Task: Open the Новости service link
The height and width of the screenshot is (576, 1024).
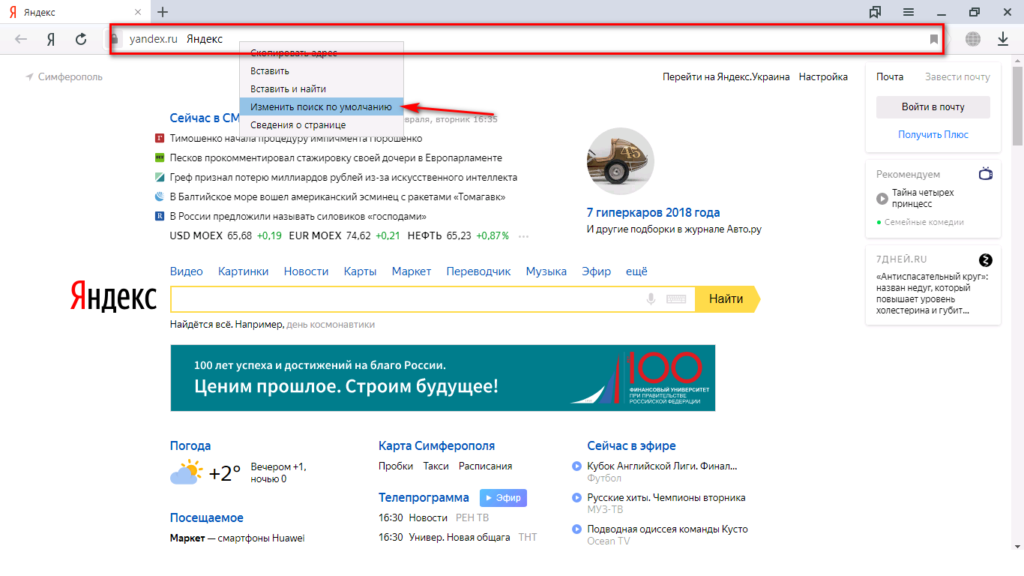Action: [306, 271]
